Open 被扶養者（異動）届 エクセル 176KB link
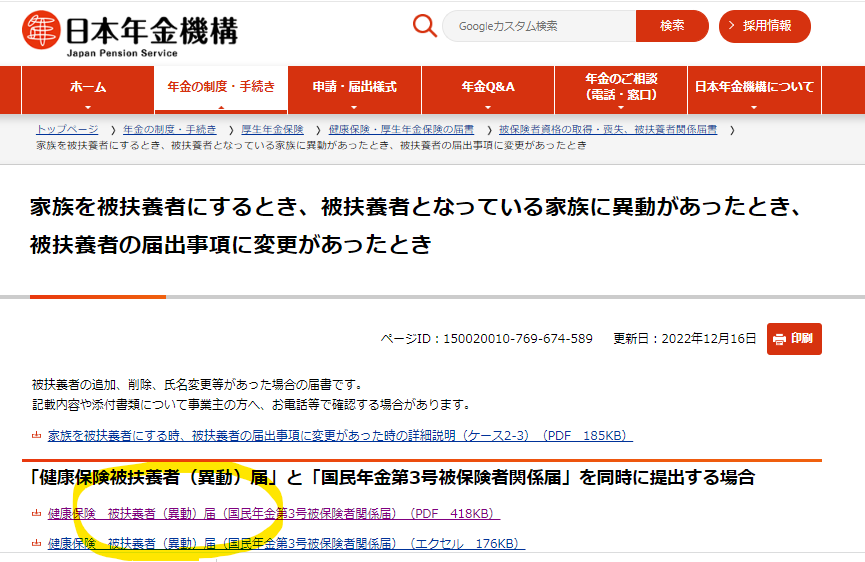This screenshot has width=865, height=562. pyautogui.click(x=286, y=544)
